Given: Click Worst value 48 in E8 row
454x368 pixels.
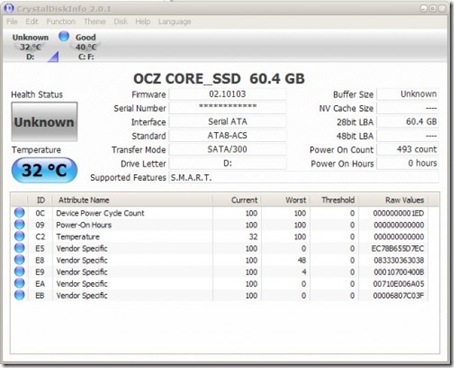Looking at the screenshot, I should [x=302, y=260].
